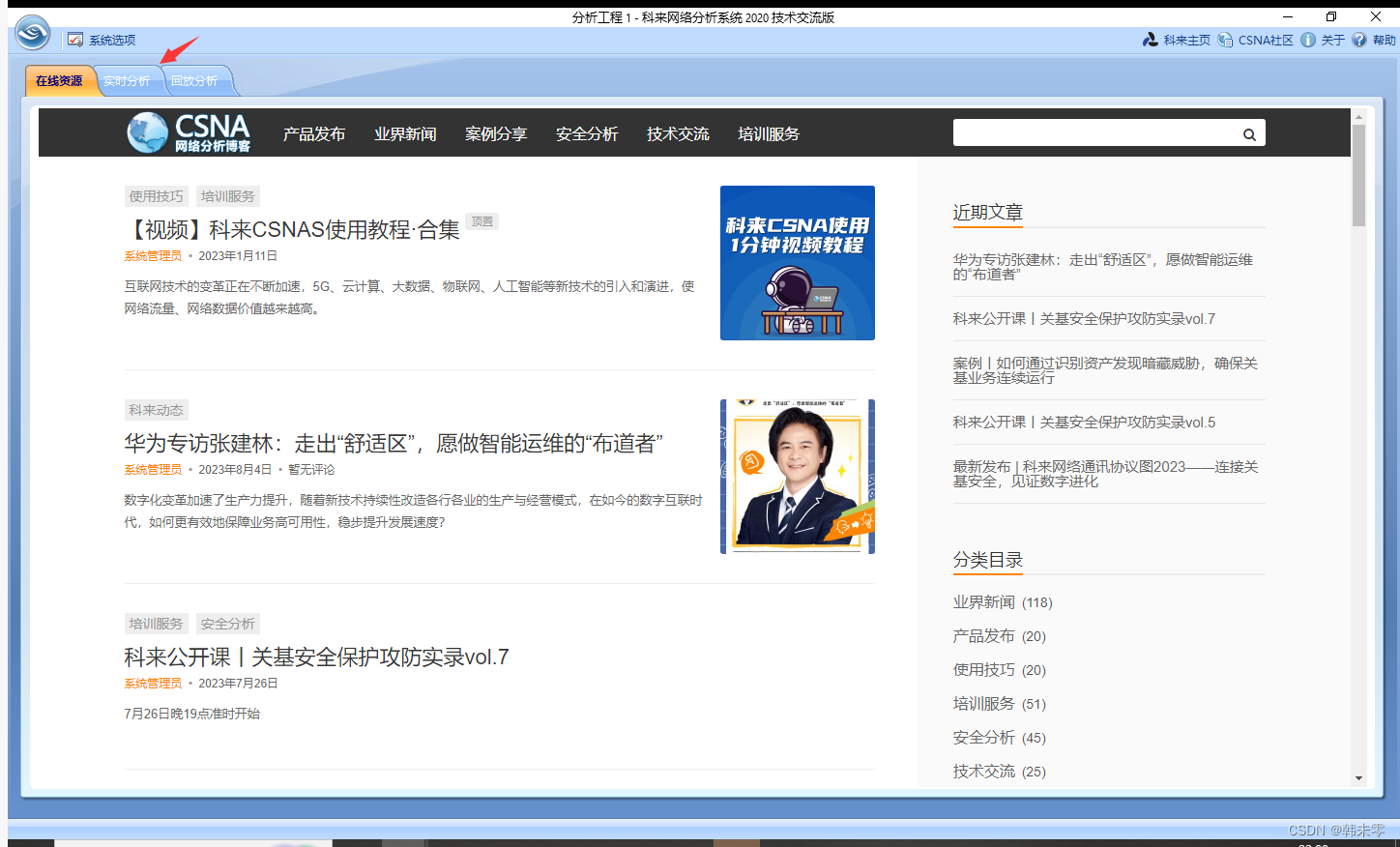Open article 科来公开课 关基安全保护攻防实录vol.7 headline
The height and width of the screenshot is (847, 1400).
[x=316, y=657]
